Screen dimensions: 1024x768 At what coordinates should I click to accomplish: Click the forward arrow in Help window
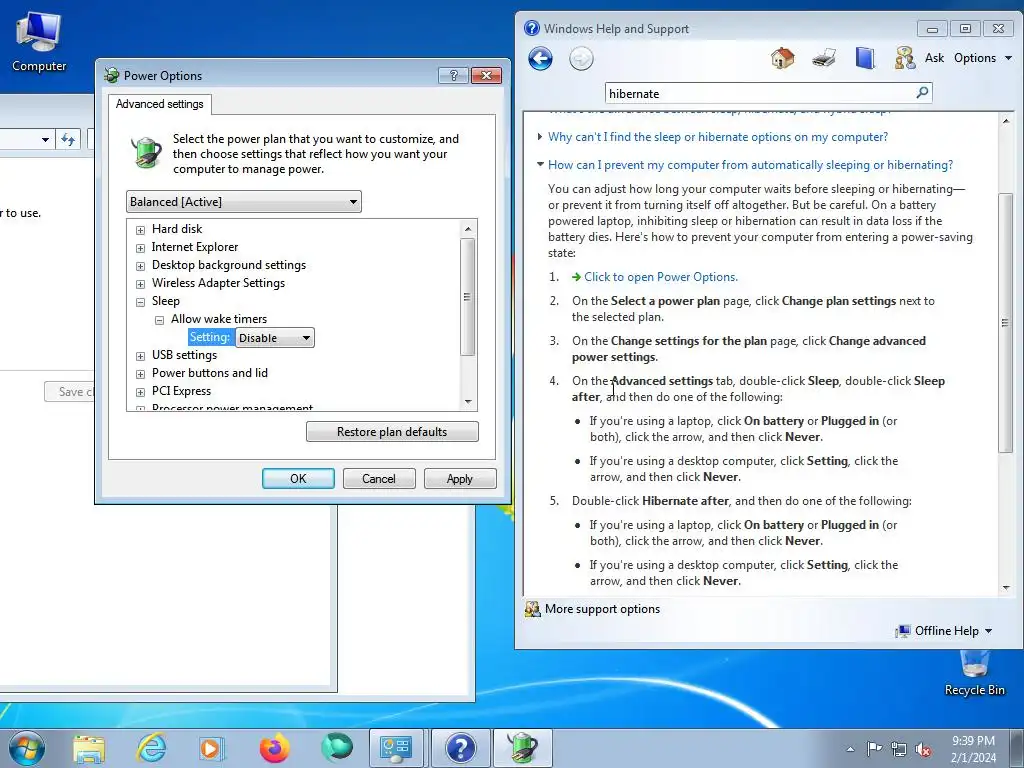pyautogui.click(x=581, y=59)
